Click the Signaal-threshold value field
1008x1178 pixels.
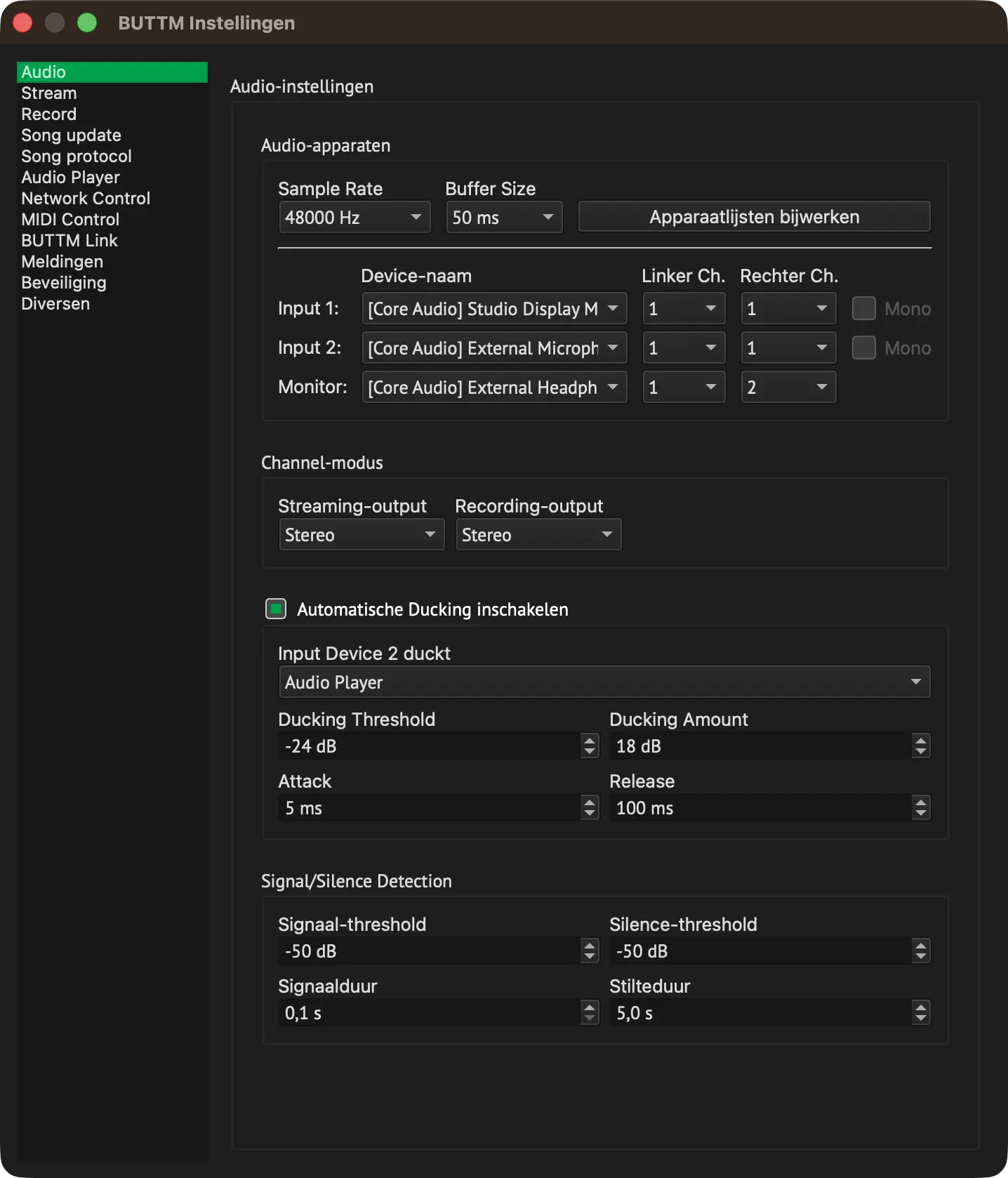pyautogui.click(x=429, y=951)
